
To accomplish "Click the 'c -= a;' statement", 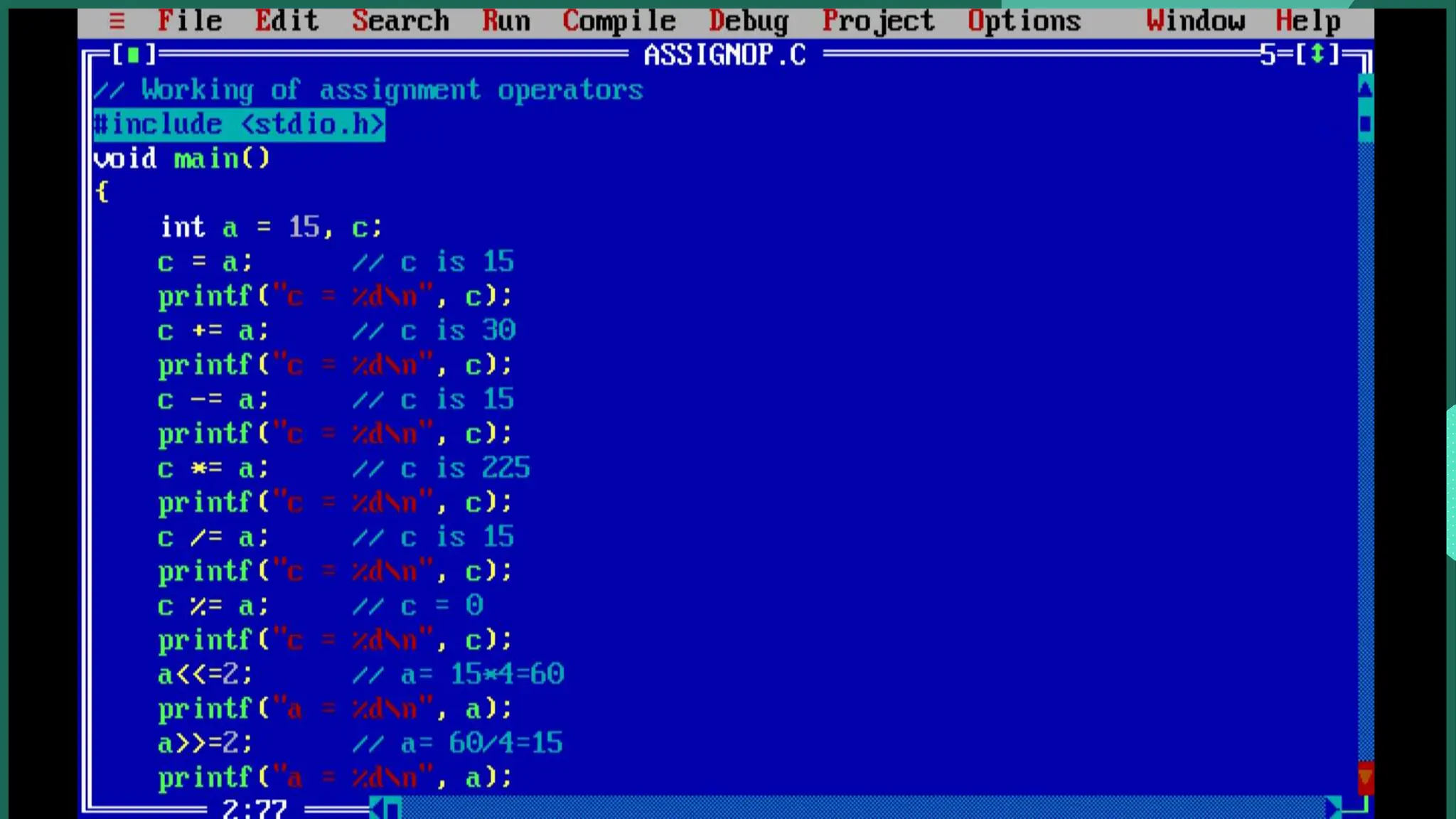I will point(213,400).
